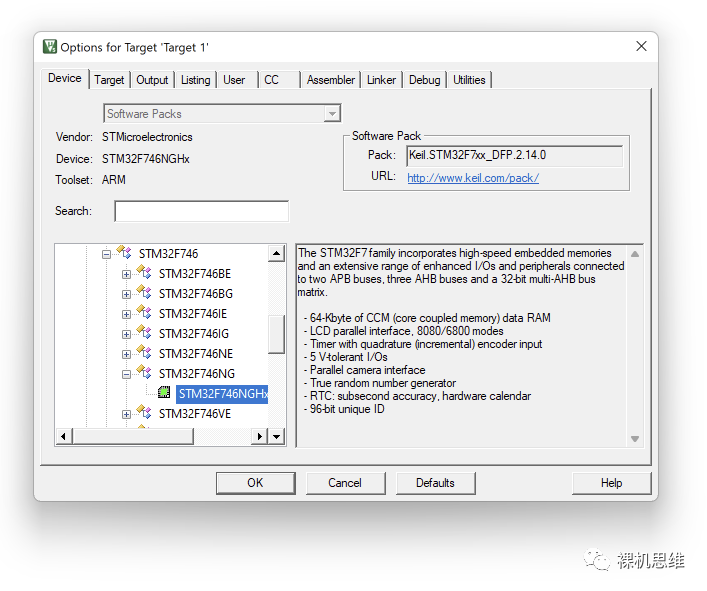
Task: Click device tree scroll right arrow
Action: 259,436
